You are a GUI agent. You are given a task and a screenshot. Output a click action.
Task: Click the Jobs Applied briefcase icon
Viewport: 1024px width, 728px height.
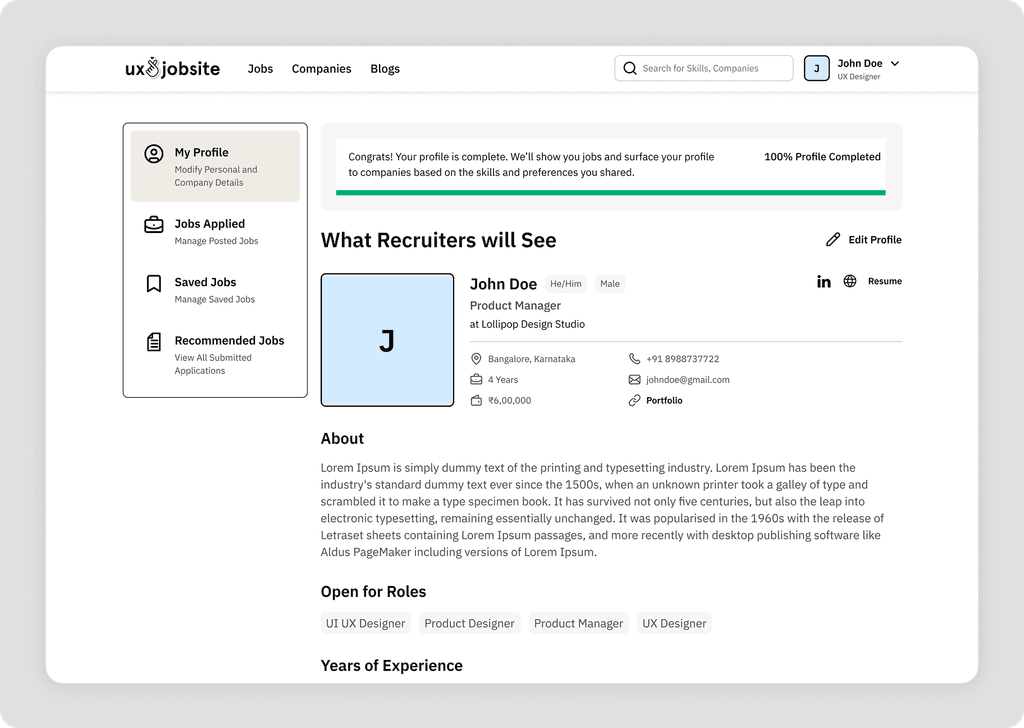tap(153, 225)
